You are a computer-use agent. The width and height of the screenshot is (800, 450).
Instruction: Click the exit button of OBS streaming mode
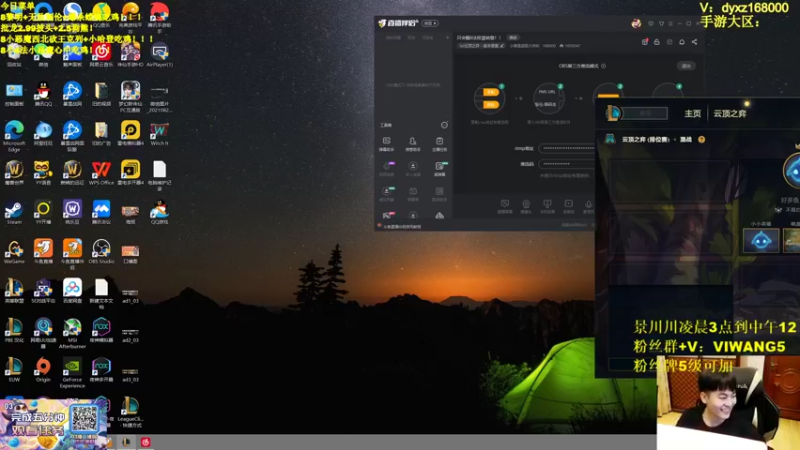coord(686,66)
